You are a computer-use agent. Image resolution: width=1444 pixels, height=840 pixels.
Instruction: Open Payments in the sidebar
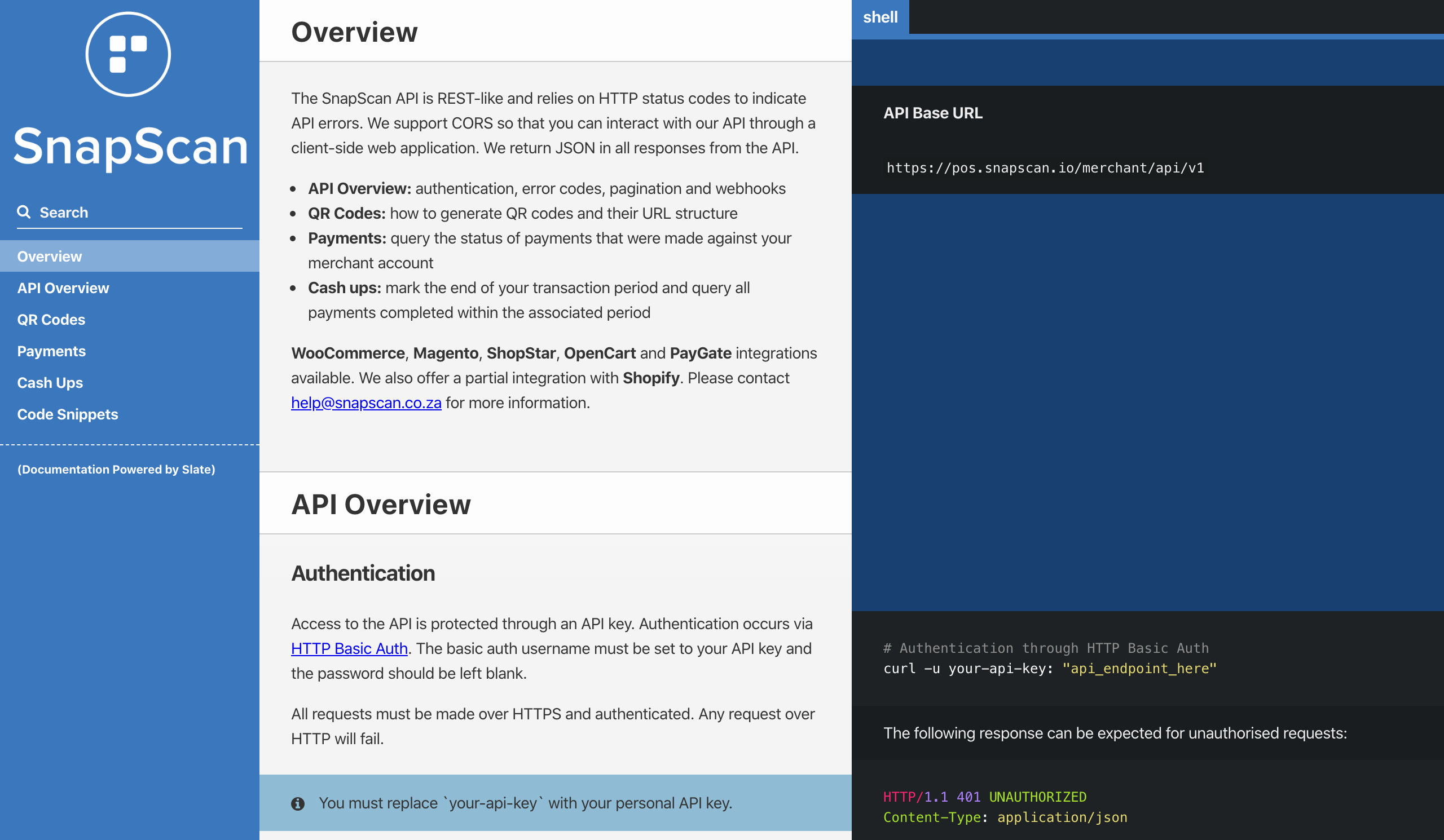click(130, 351)
